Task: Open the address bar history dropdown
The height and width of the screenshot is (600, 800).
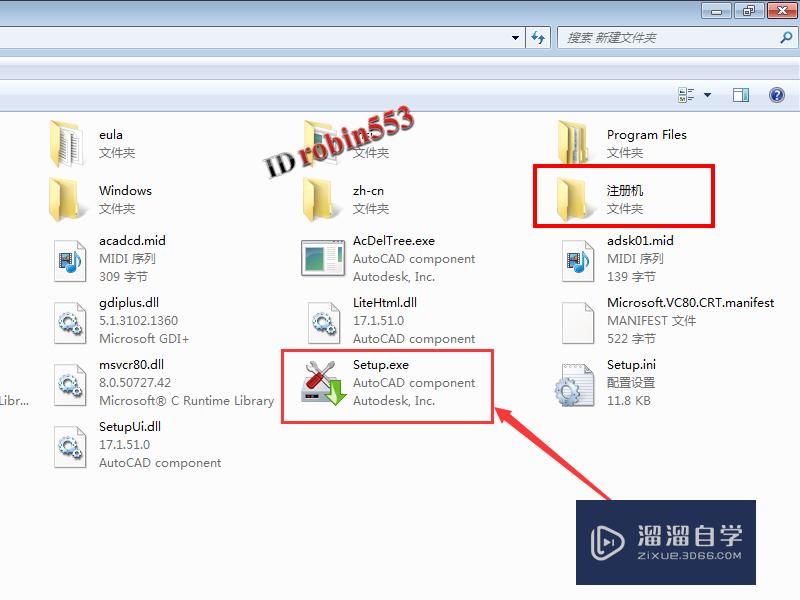Action: point(515,38)
